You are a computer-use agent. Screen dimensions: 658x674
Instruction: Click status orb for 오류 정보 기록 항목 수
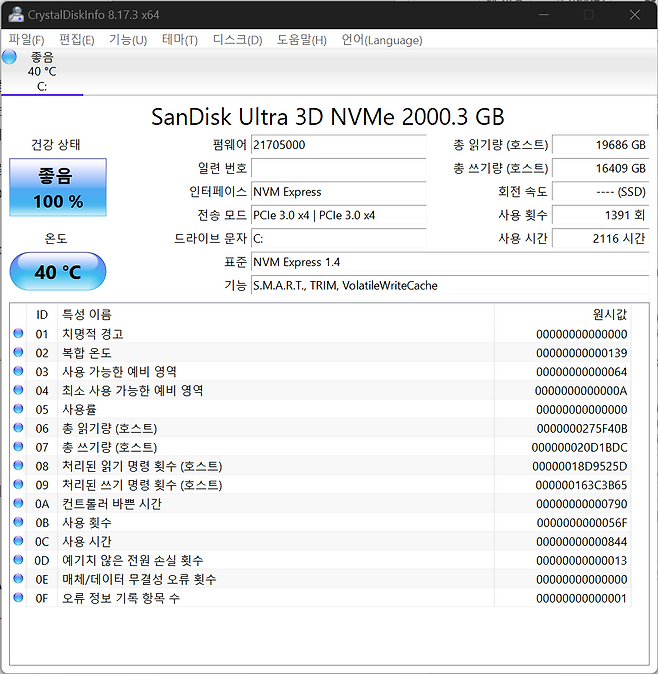pos(18,598)
